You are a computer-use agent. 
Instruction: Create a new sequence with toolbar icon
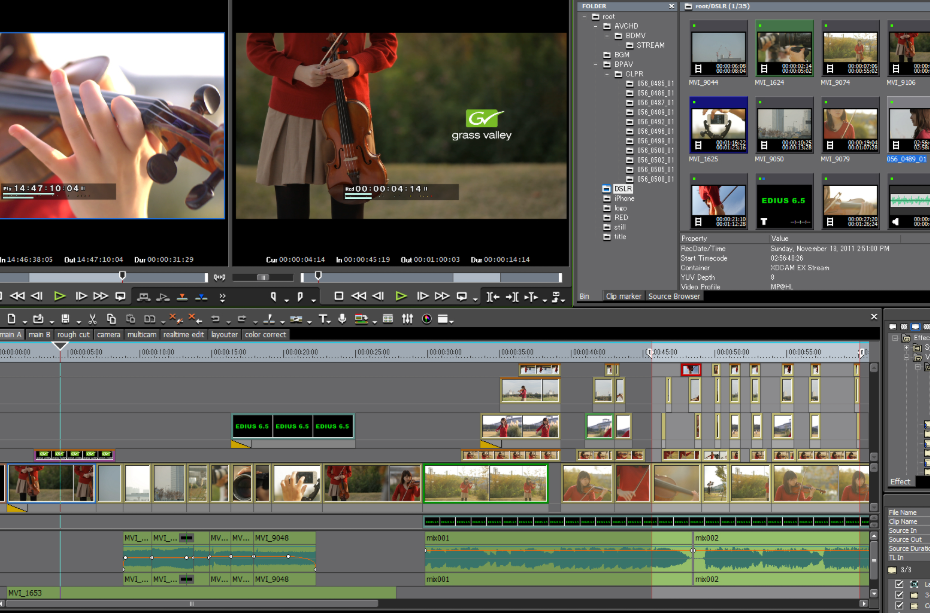tap(11, 319)
